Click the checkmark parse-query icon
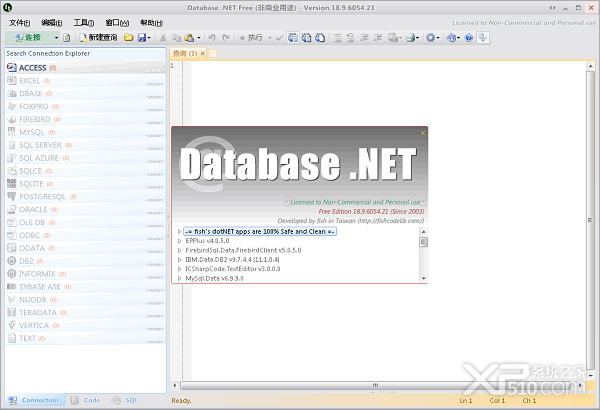Viewport: 600px width, 410px height. click(279, 38)
